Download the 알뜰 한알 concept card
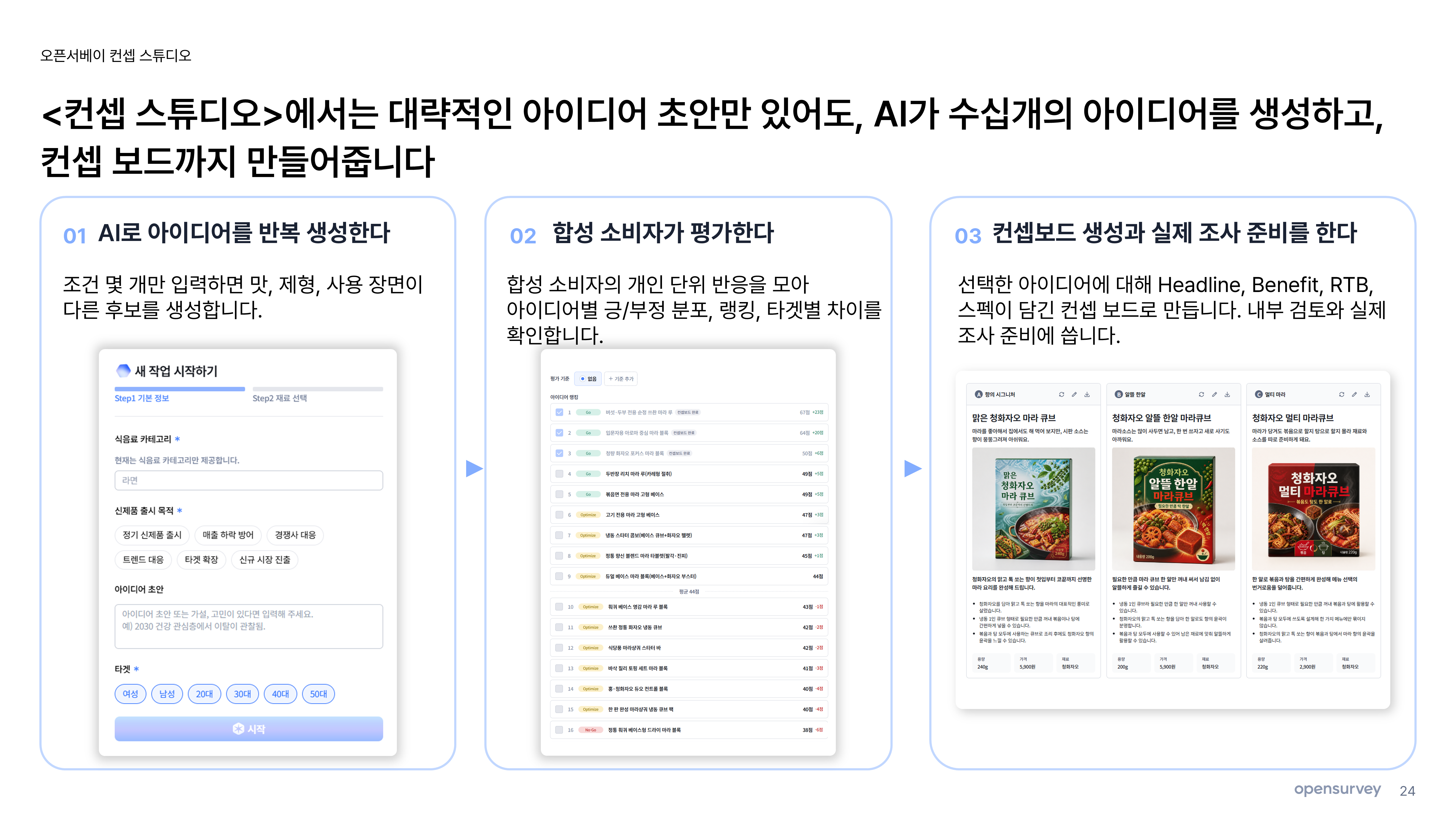 click(1227, 394)
